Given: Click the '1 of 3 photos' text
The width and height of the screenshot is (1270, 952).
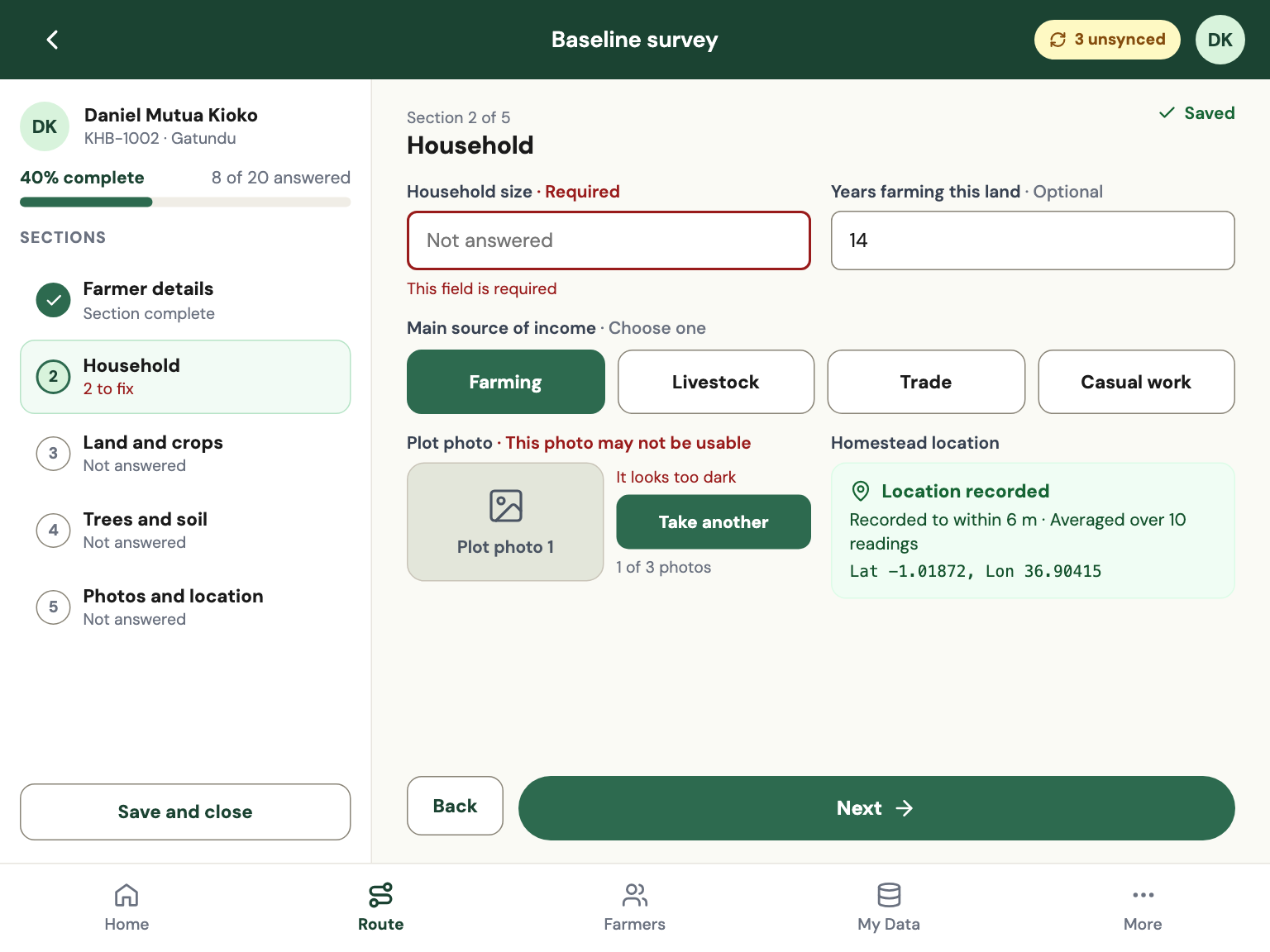Looking at the screenshot, I should [663, 567].
